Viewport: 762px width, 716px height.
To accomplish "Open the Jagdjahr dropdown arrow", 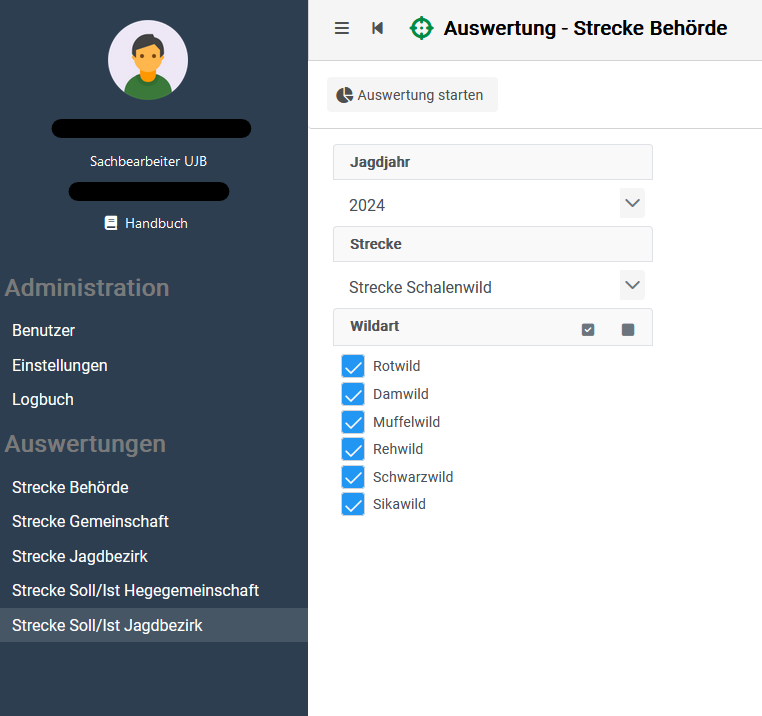I will click(x=632, y=204).
